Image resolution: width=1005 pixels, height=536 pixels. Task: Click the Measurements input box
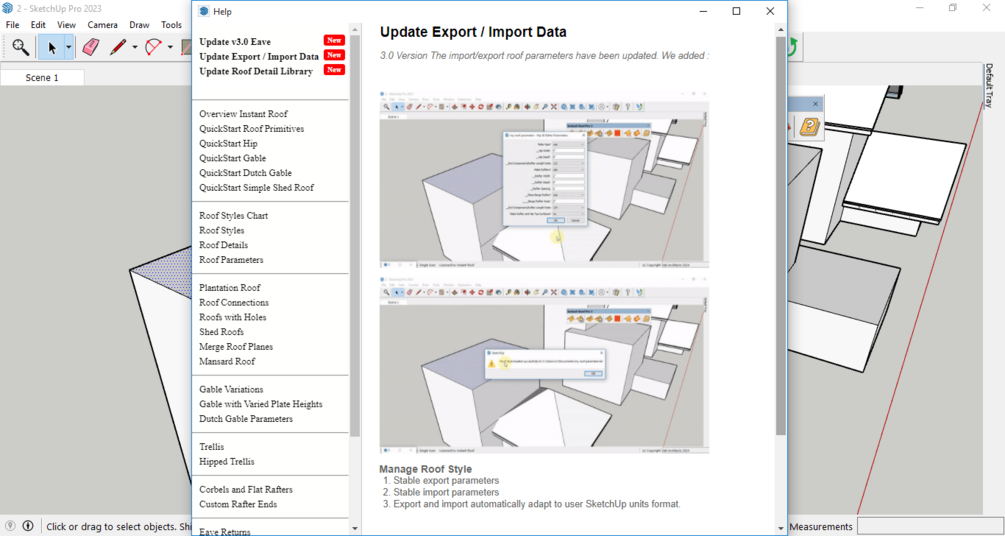(x=930, y=526)
